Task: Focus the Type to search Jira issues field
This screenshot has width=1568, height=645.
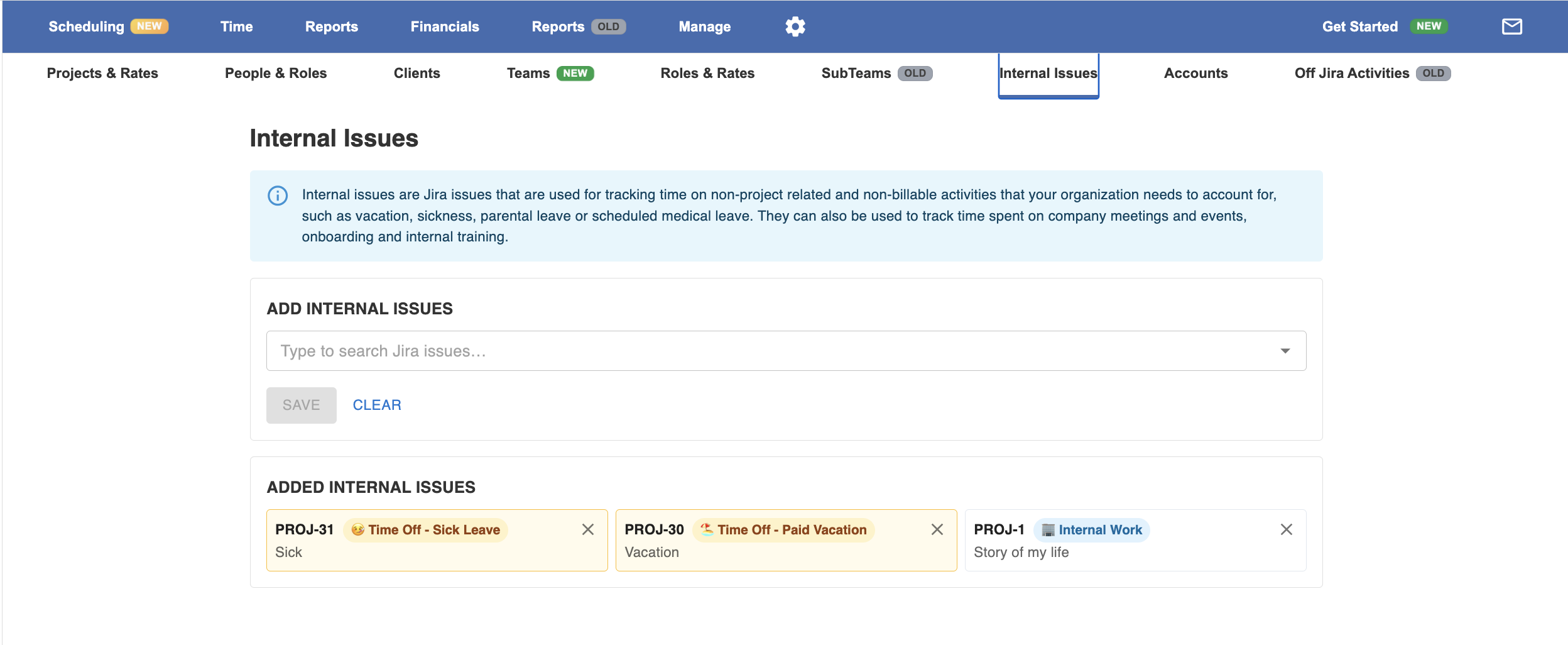Action: pyautogui.click(x=786, y=351)
